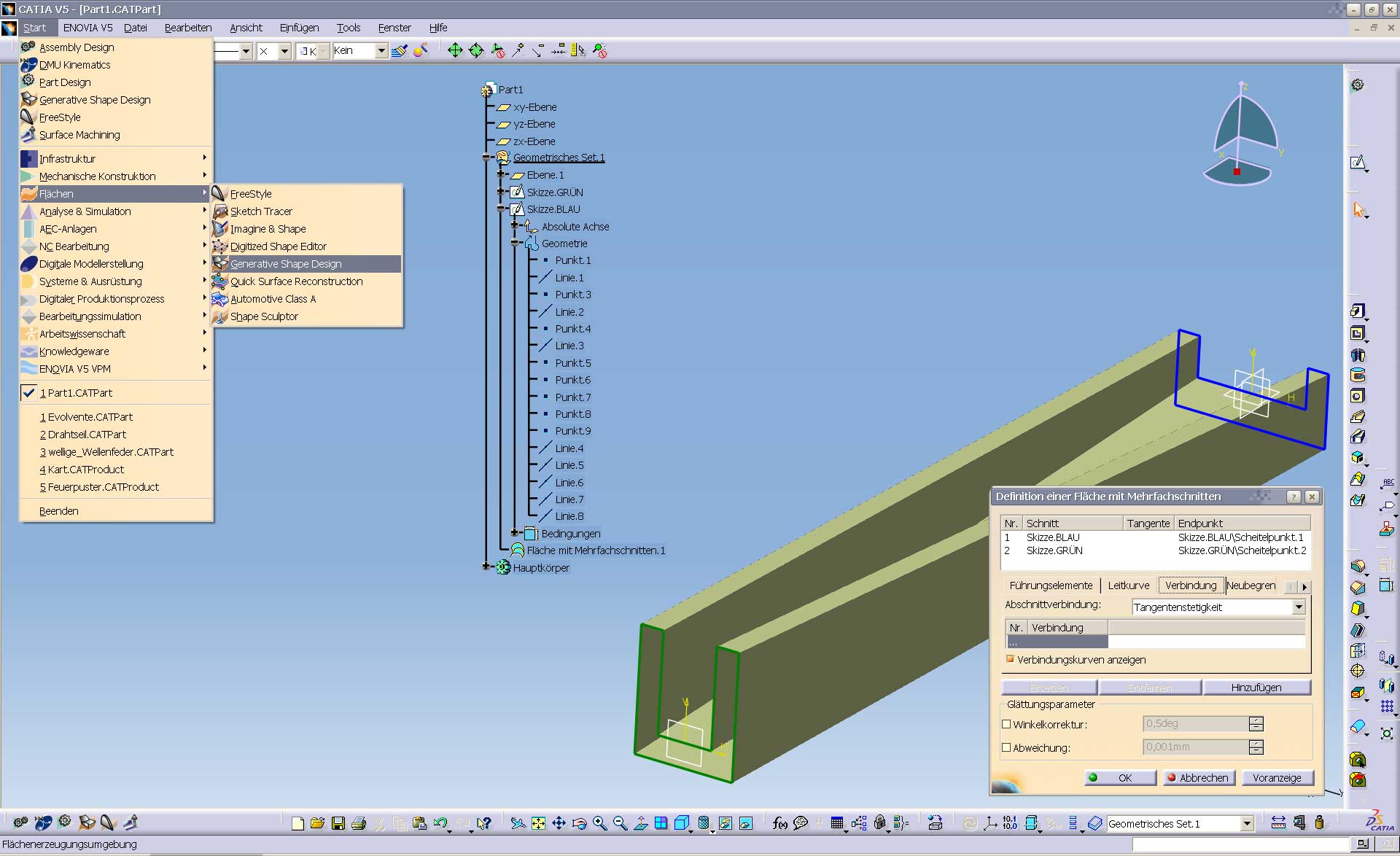This screenshot has width=1400, height=856.
Task: Select the Pan arrows icon
Action: [559, 823]
